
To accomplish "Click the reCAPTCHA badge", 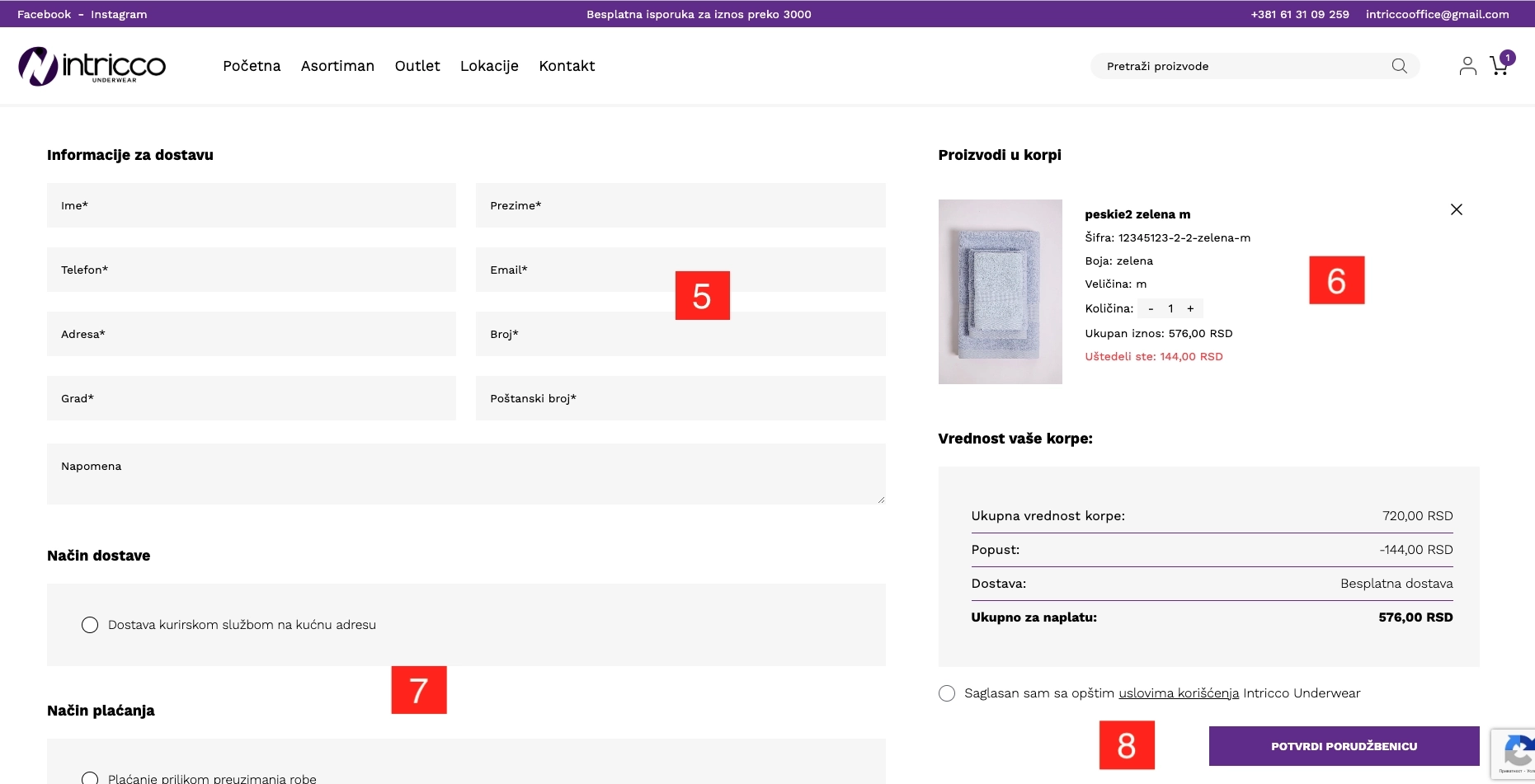I will tap(1514, 753).
